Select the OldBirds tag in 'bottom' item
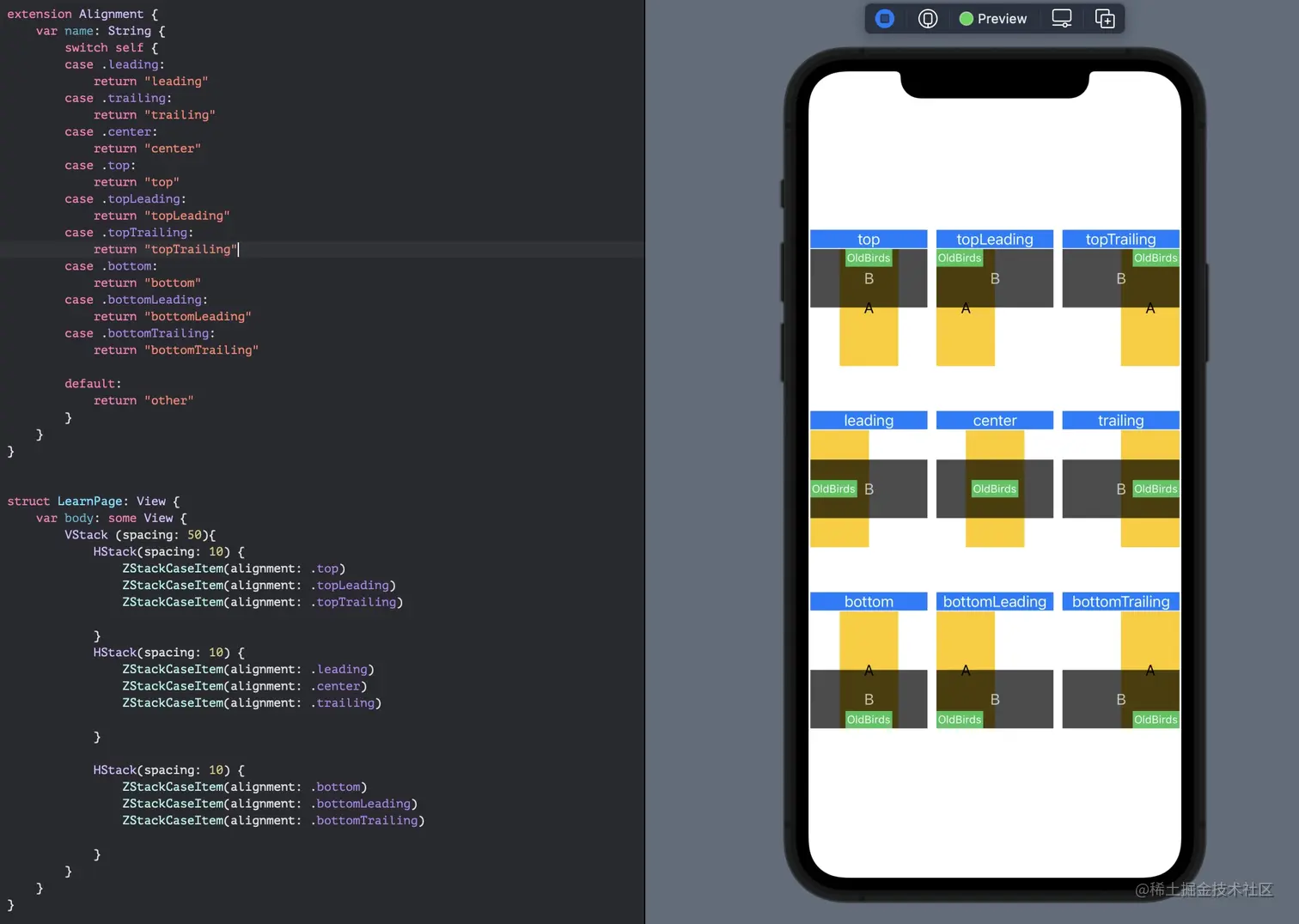 [x=869, y=720]
